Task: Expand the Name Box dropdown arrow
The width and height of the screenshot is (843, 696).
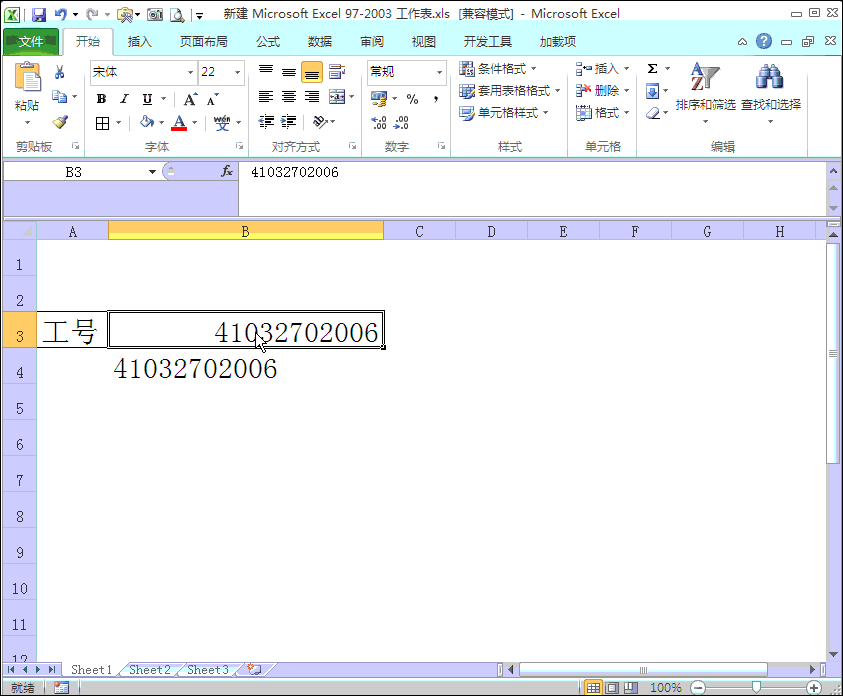Action: coord(152,172)
